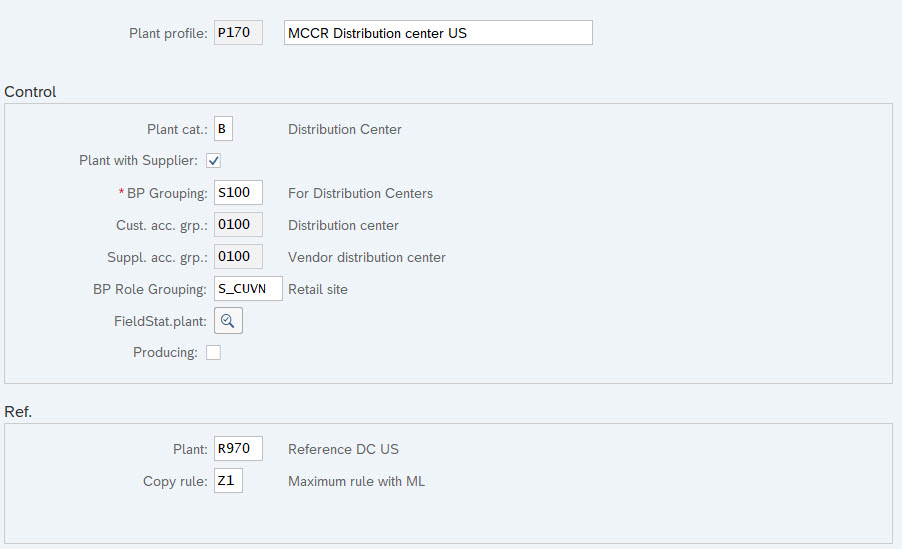Uncheck the Plant with Supplier checkbox
Viewport: 902px width, 549px height.
pos(213,161)
